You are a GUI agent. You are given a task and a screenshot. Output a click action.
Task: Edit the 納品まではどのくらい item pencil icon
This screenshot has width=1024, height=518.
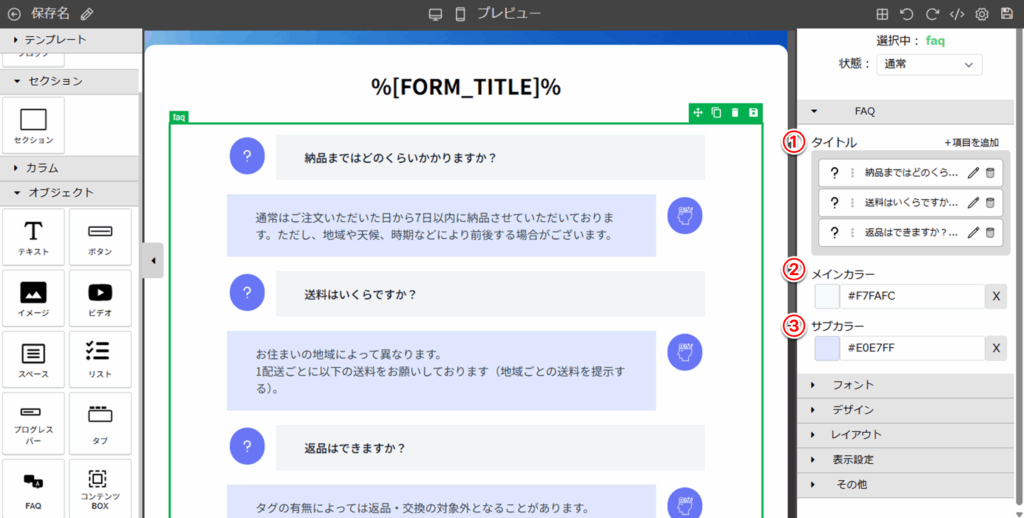973,173
